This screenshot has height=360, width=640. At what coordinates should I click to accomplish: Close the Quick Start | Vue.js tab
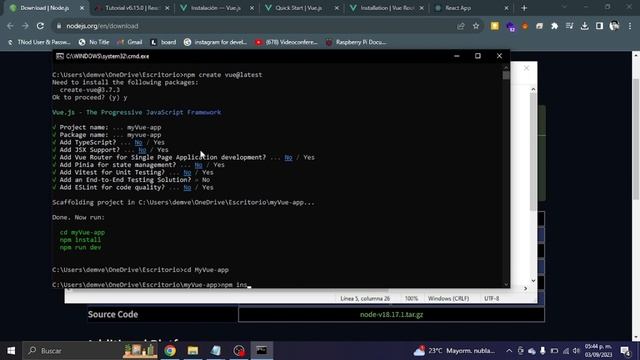[337, 8]
